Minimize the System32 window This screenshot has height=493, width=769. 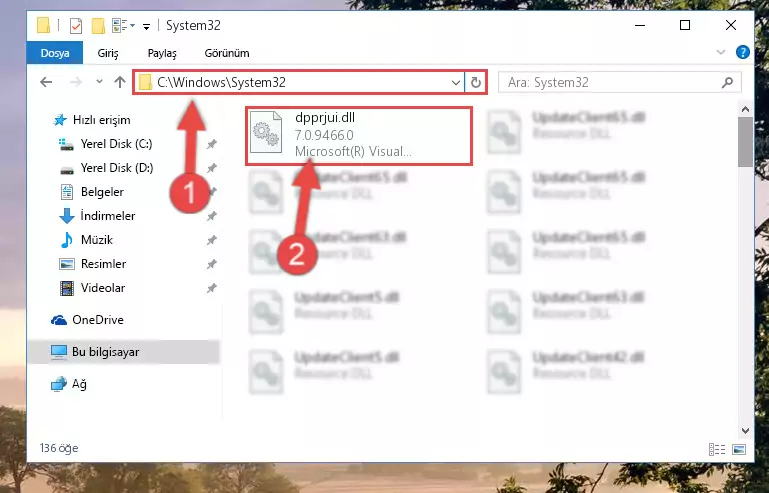click(640, 26)
